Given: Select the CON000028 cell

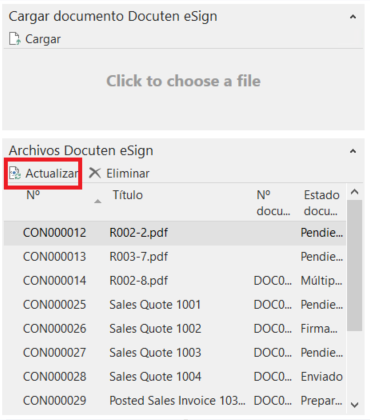Looking at the screenshot, I should tap(54, 377).
